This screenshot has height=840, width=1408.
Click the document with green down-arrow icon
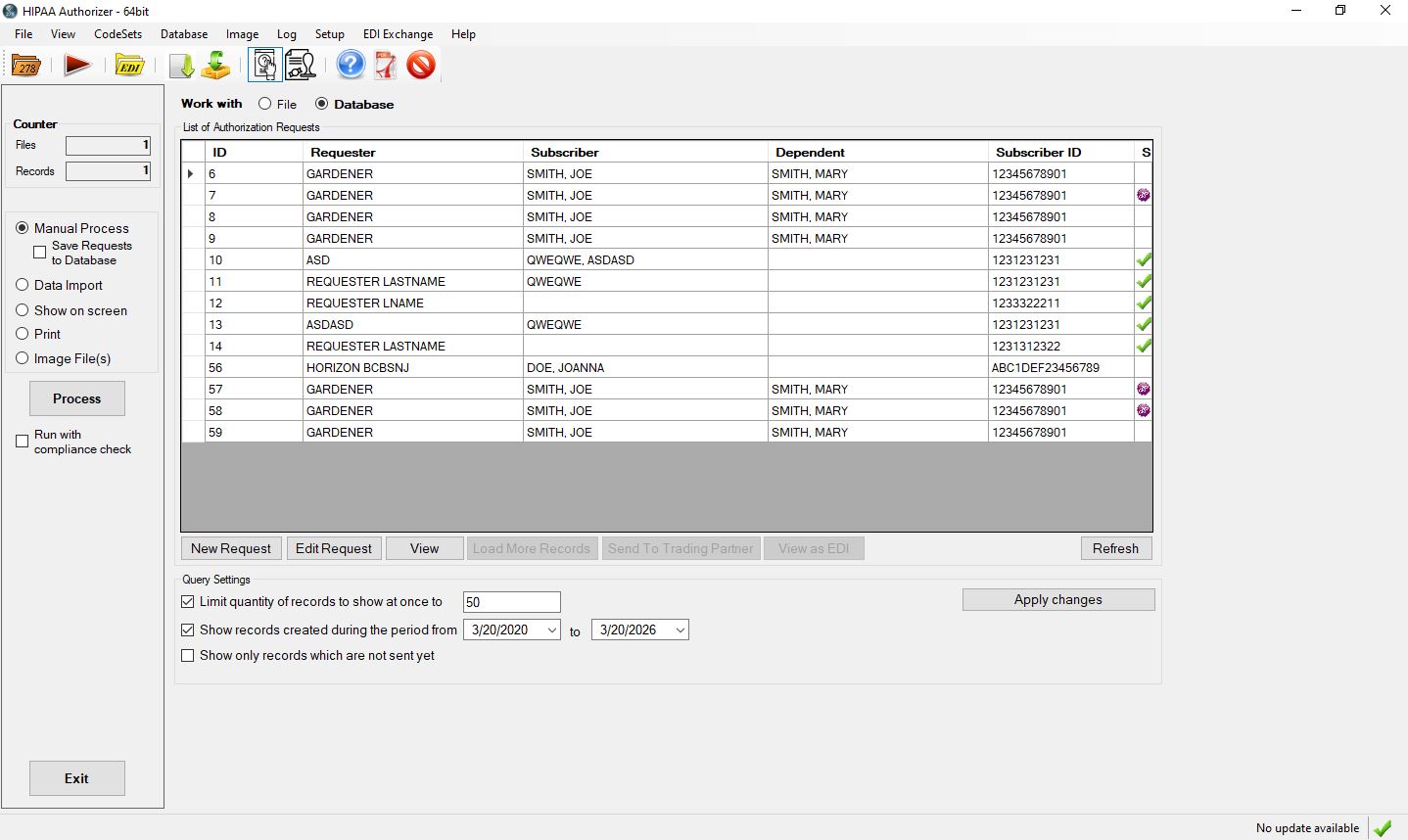pos(182,66)
